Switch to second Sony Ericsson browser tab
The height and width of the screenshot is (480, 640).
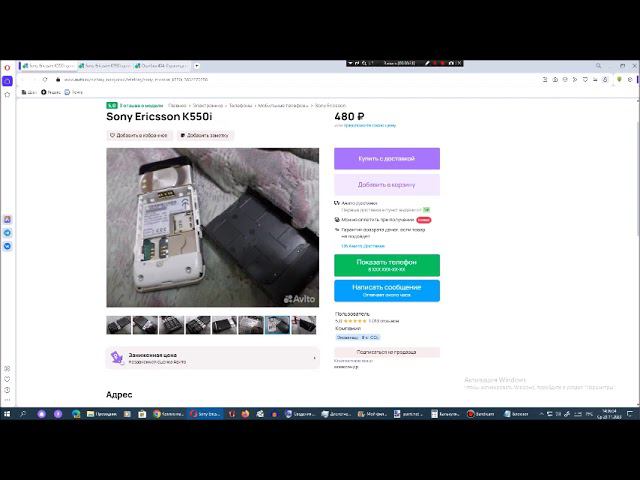point(104,66)
